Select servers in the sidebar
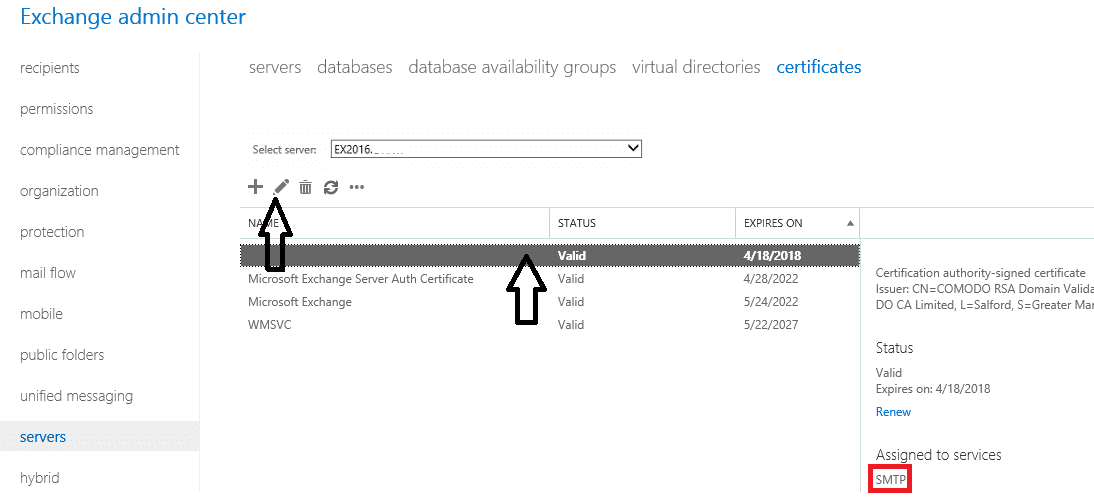The height and width of the screenshot is (499, 1094). coord(99,437)
